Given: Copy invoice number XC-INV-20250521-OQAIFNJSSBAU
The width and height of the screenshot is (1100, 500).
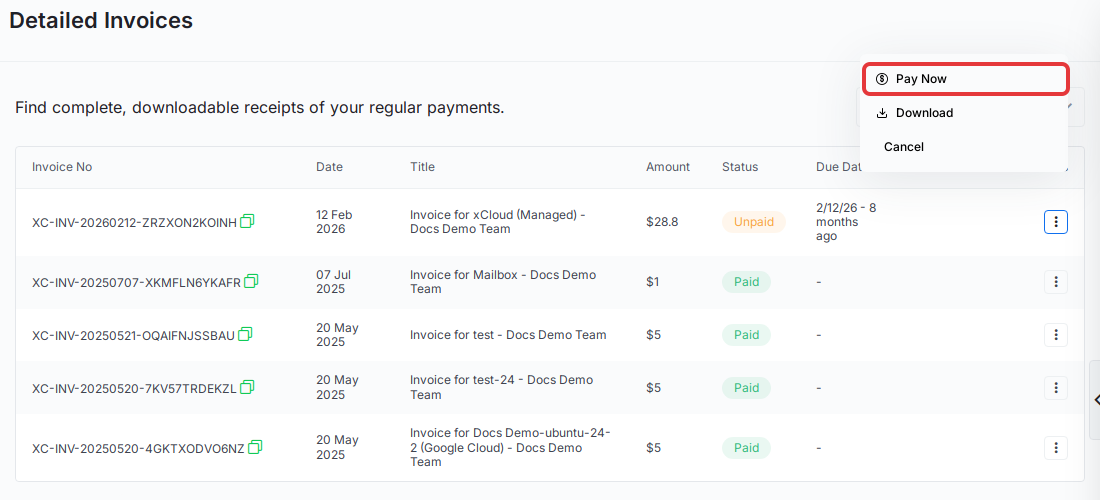Looking at the screenshot, I should tap(245, 334).
